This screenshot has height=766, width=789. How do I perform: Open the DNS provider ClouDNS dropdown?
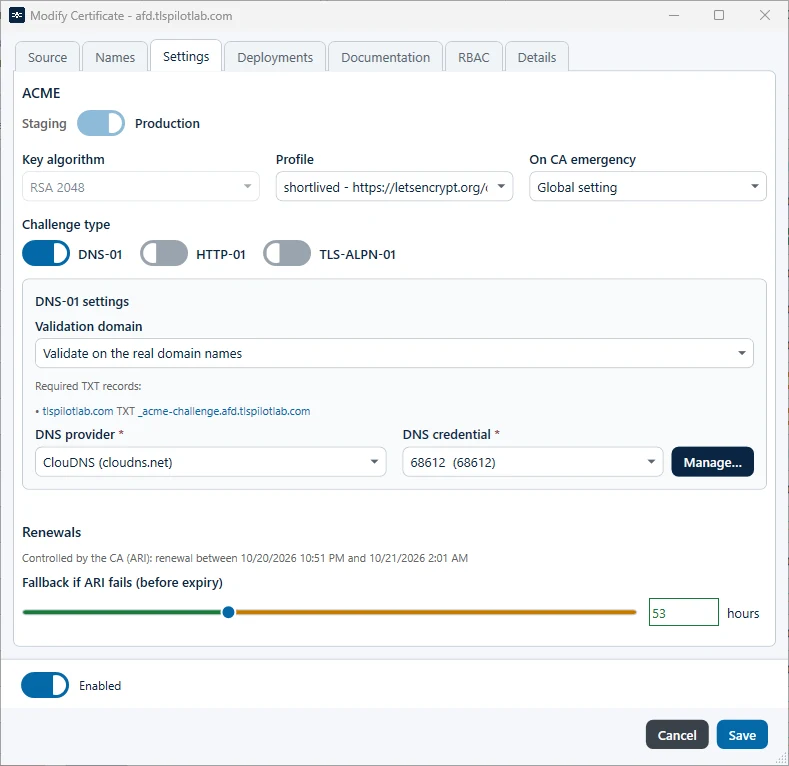point(210,462)
